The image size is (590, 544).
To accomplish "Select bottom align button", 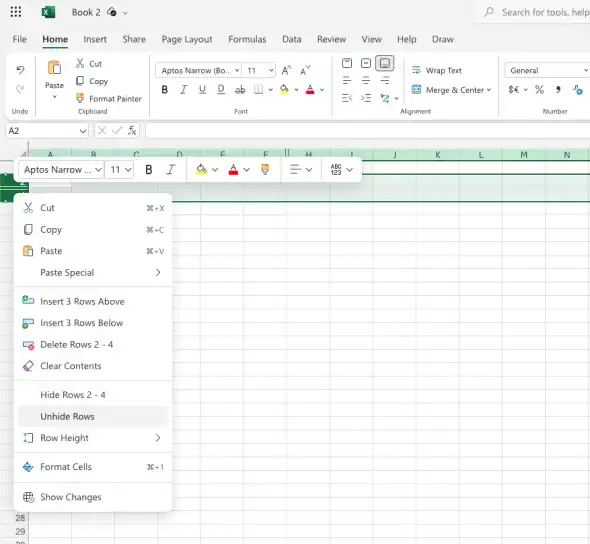I will click(385, 63).
